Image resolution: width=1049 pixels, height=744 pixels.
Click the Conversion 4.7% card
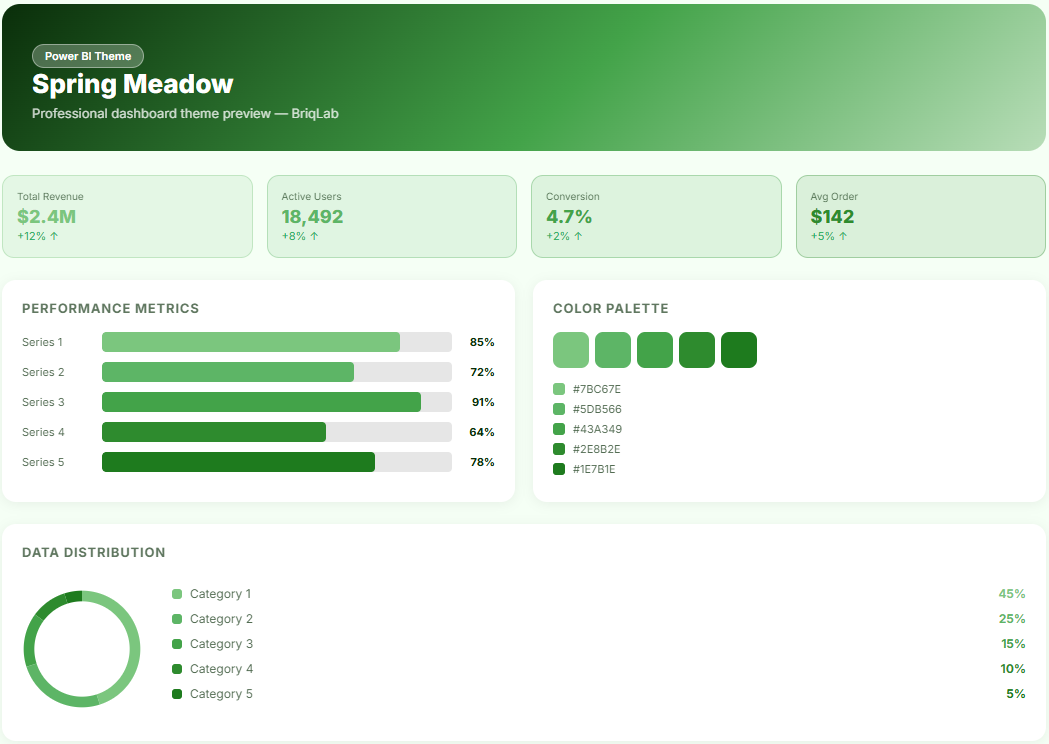click(655, 217)
